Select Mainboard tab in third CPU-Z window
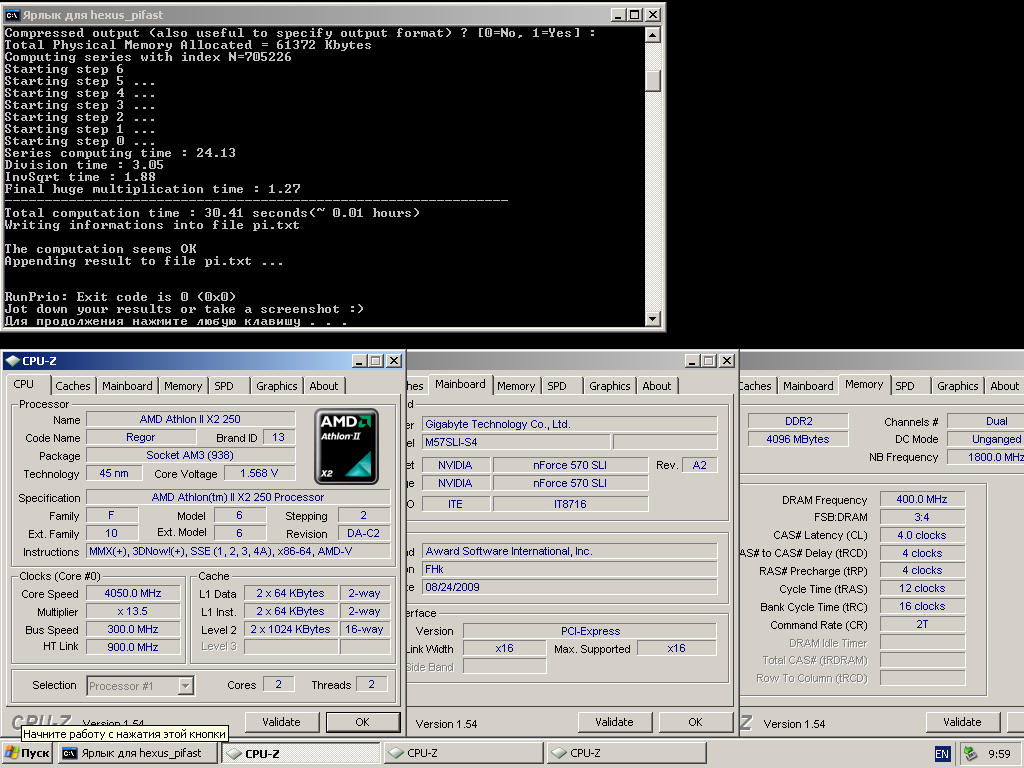 [x=808, y=386]
